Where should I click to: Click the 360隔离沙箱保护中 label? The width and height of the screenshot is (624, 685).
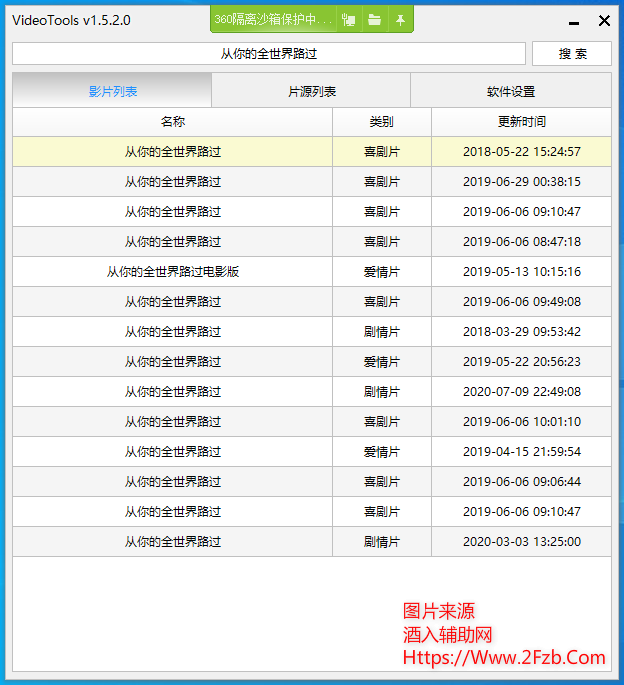tap(273, 19)
